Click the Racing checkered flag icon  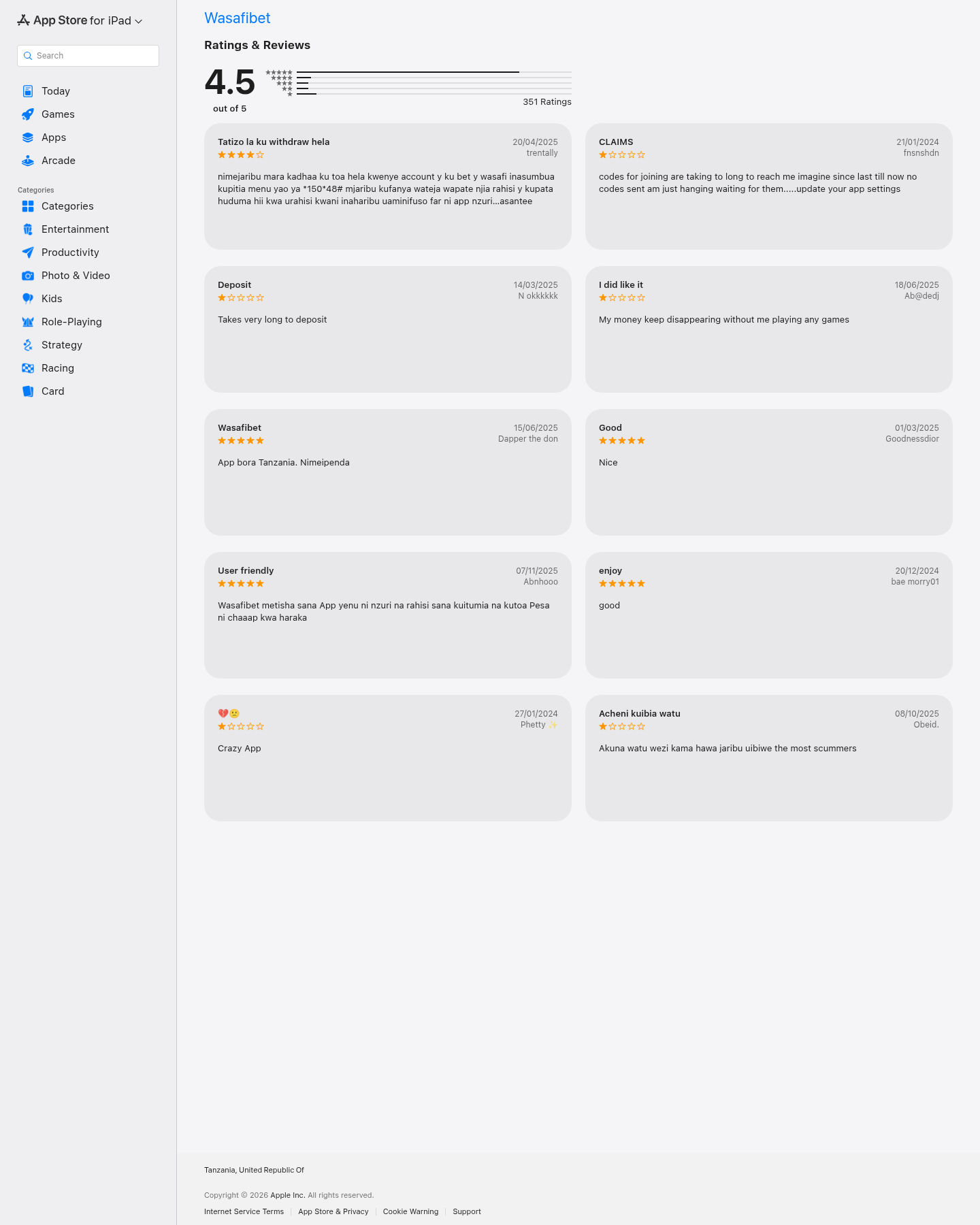point(28,368)
